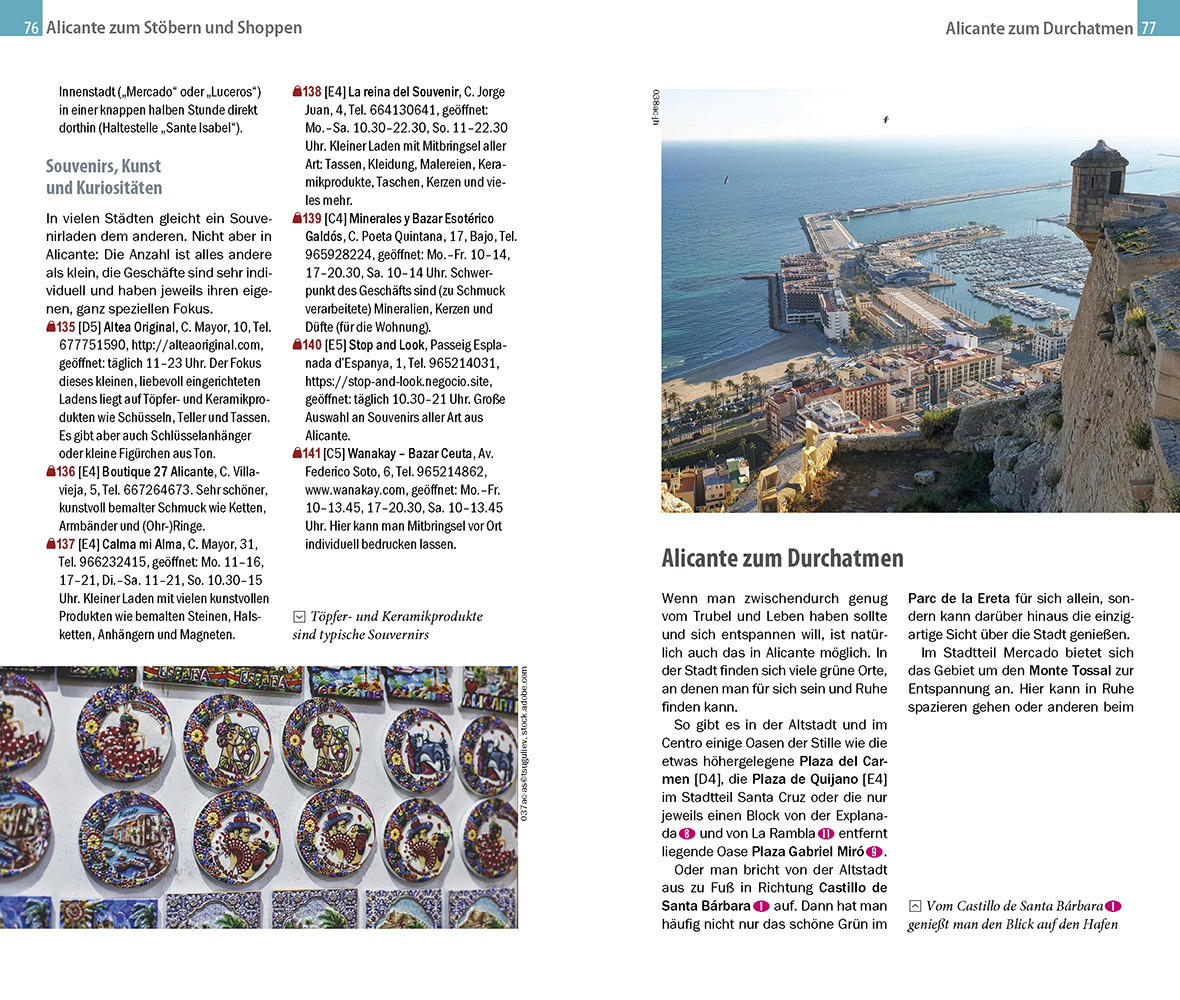Click the shopping bag icon beside 135 Altea Original
Image resolution: width=1180 pixels, height=1000 pixels.
point(51,327)
